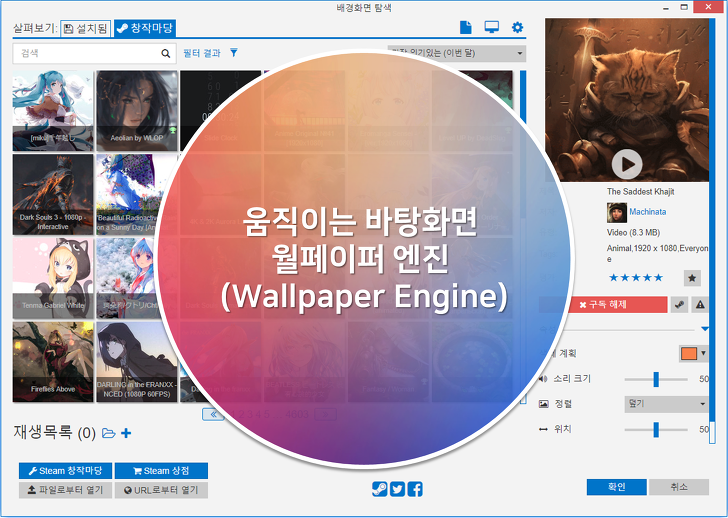
Task: Play the Saddest Khajit preview video
Action: point(627,164)
